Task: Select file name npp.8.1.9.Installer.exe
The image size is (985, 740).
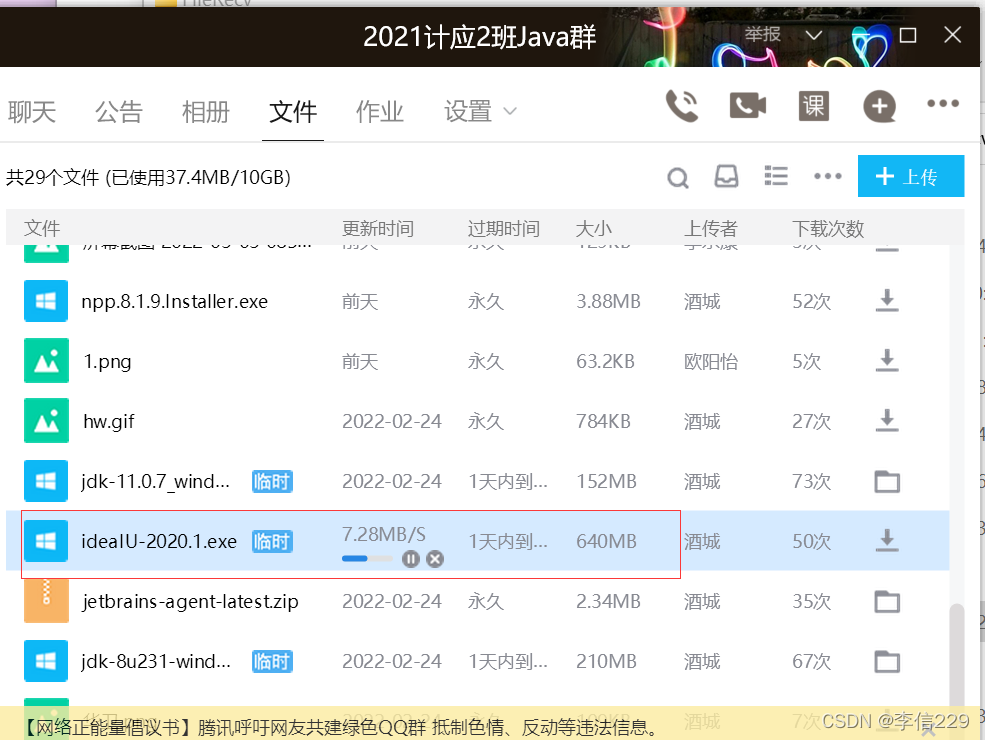Action: click(175, 302)
